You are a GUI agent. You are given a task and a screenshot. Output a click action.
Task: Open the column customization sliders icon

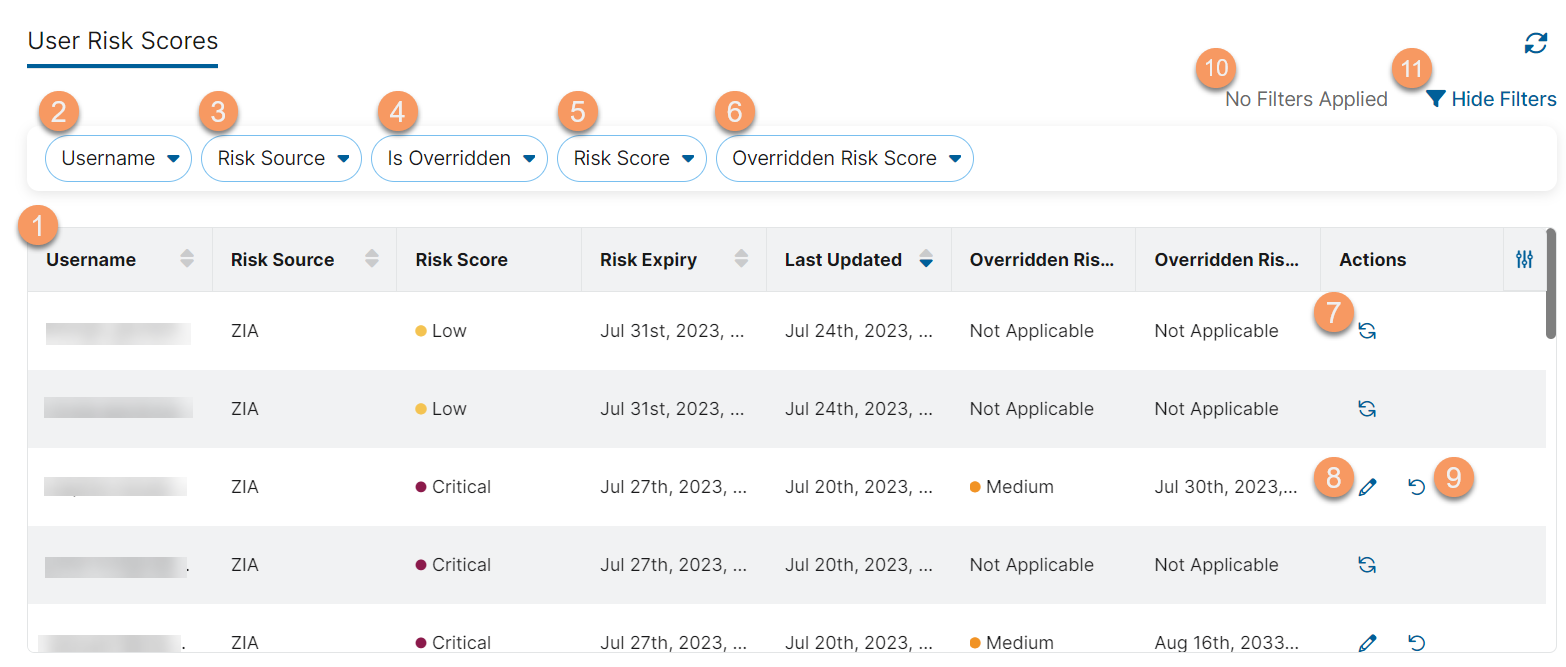point(1524,259)
